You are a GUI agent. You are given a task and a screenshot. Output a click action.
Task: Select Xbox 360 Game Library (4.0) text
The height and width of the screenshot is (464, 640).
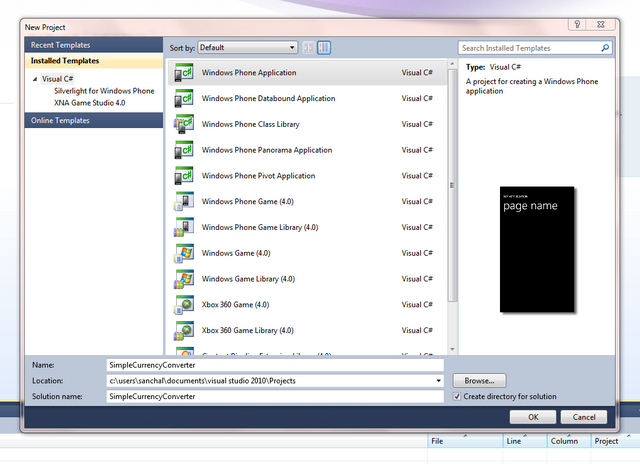pos(248,331)
